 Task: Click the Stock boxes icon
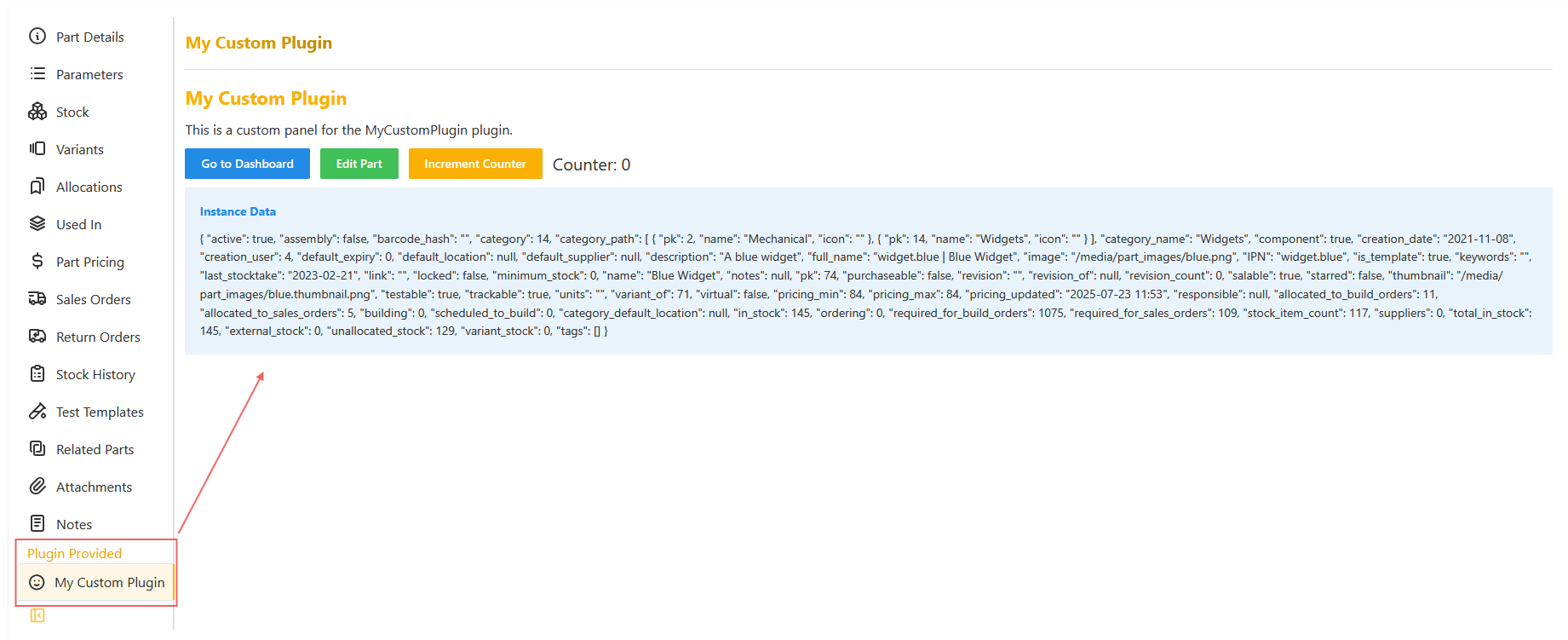(37, 112)
